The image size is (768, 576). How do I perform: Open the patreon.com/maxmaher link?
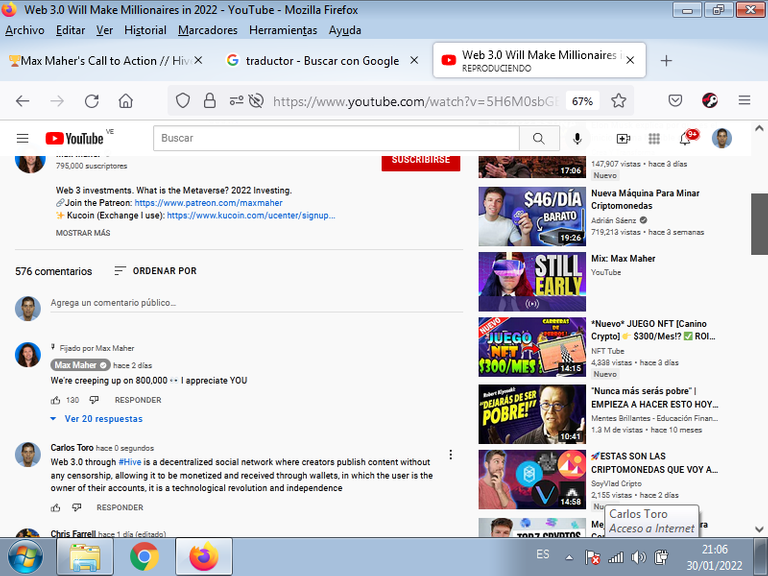tap(208, 203)
